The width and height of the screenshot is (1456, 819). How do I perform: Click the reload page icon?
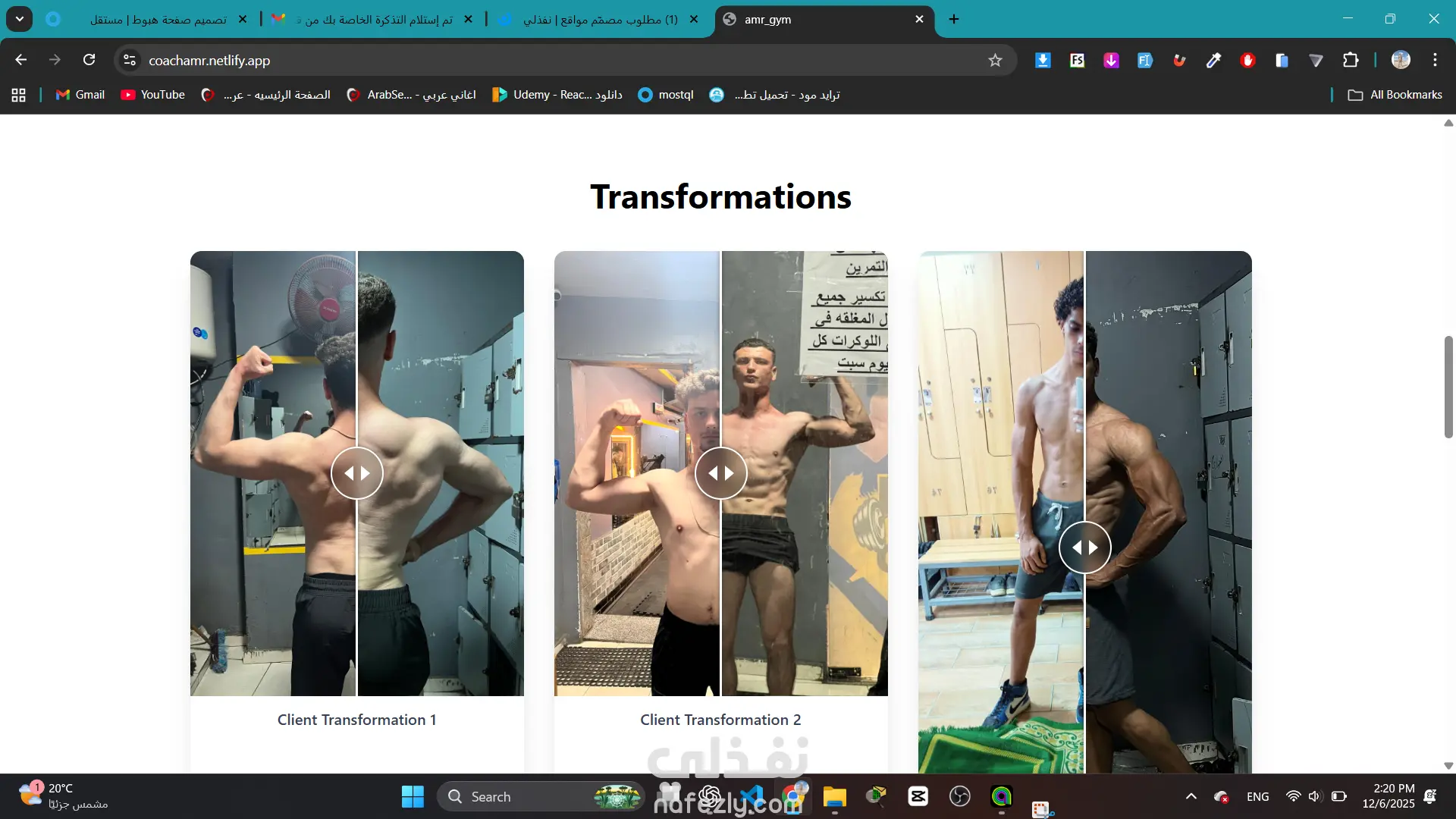[89, 60]
